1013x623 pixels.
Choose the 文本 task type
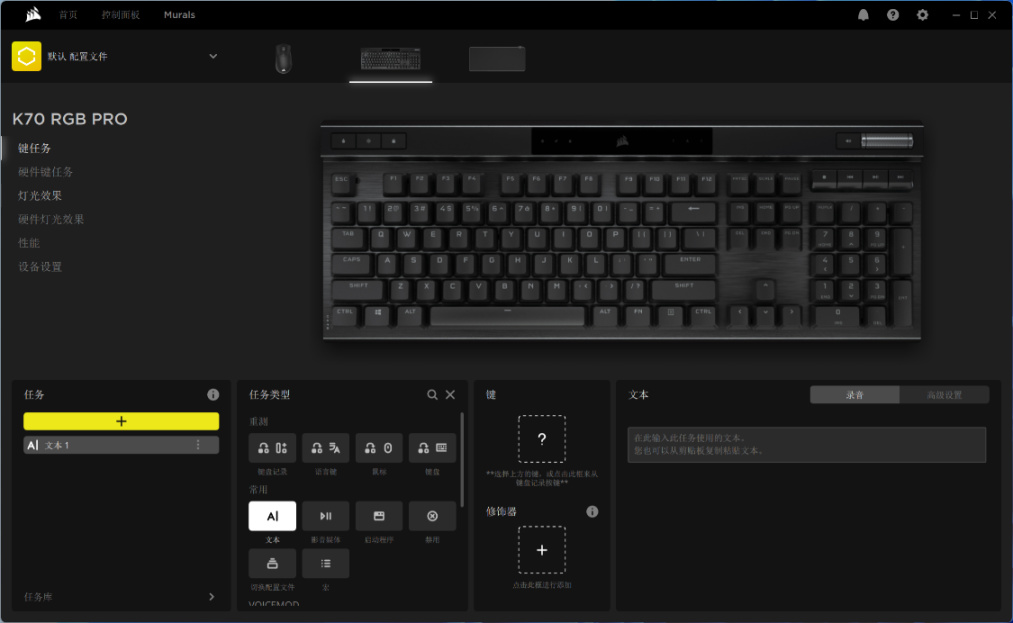(x=272, y=516)
